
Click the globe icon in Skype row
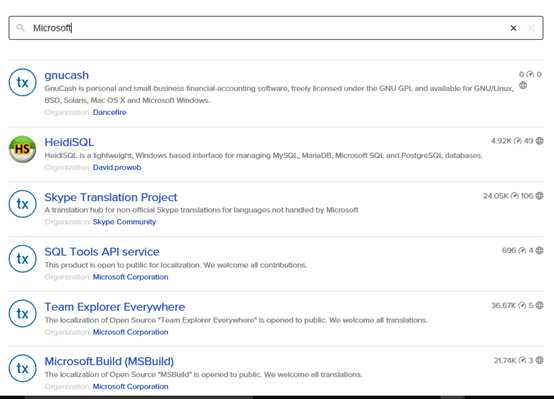click(x=539, y=195)
